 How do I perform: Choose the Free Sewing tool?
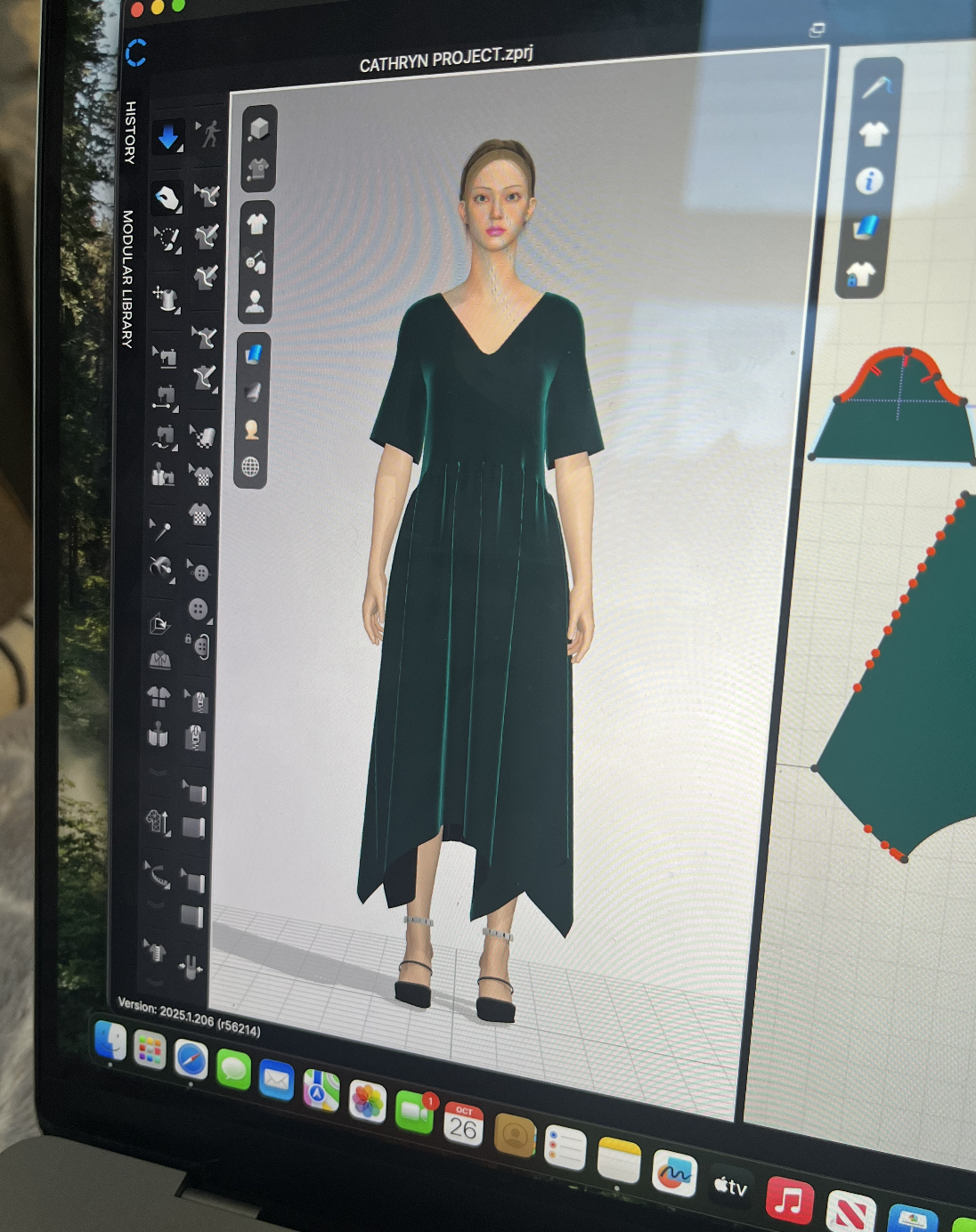163,436
